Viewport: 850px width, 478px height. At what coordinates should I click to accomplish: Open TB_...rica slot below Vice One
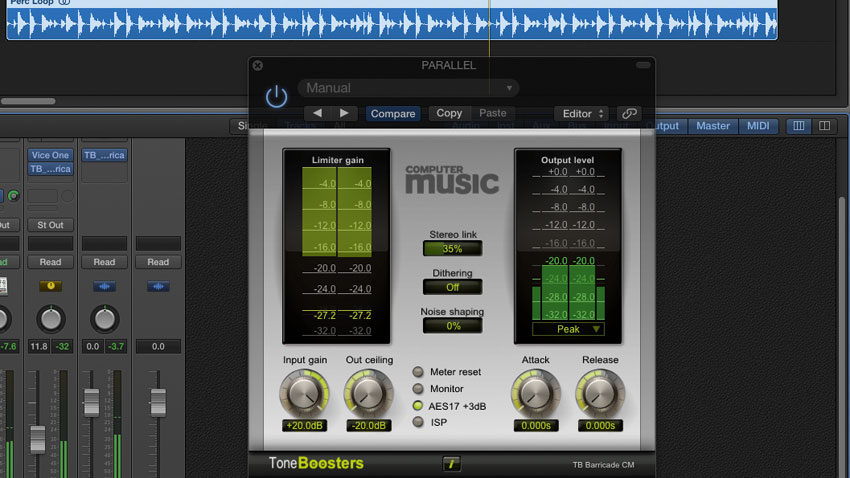50,169
